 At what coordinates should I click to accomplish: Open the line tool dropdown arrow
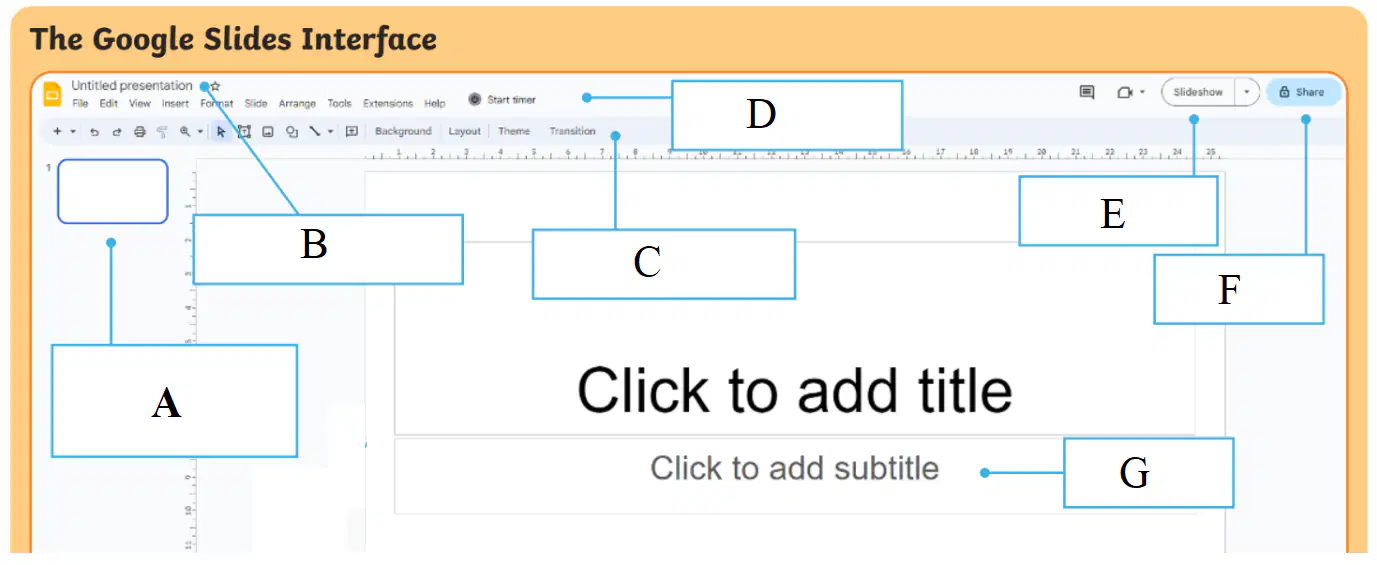330,131
